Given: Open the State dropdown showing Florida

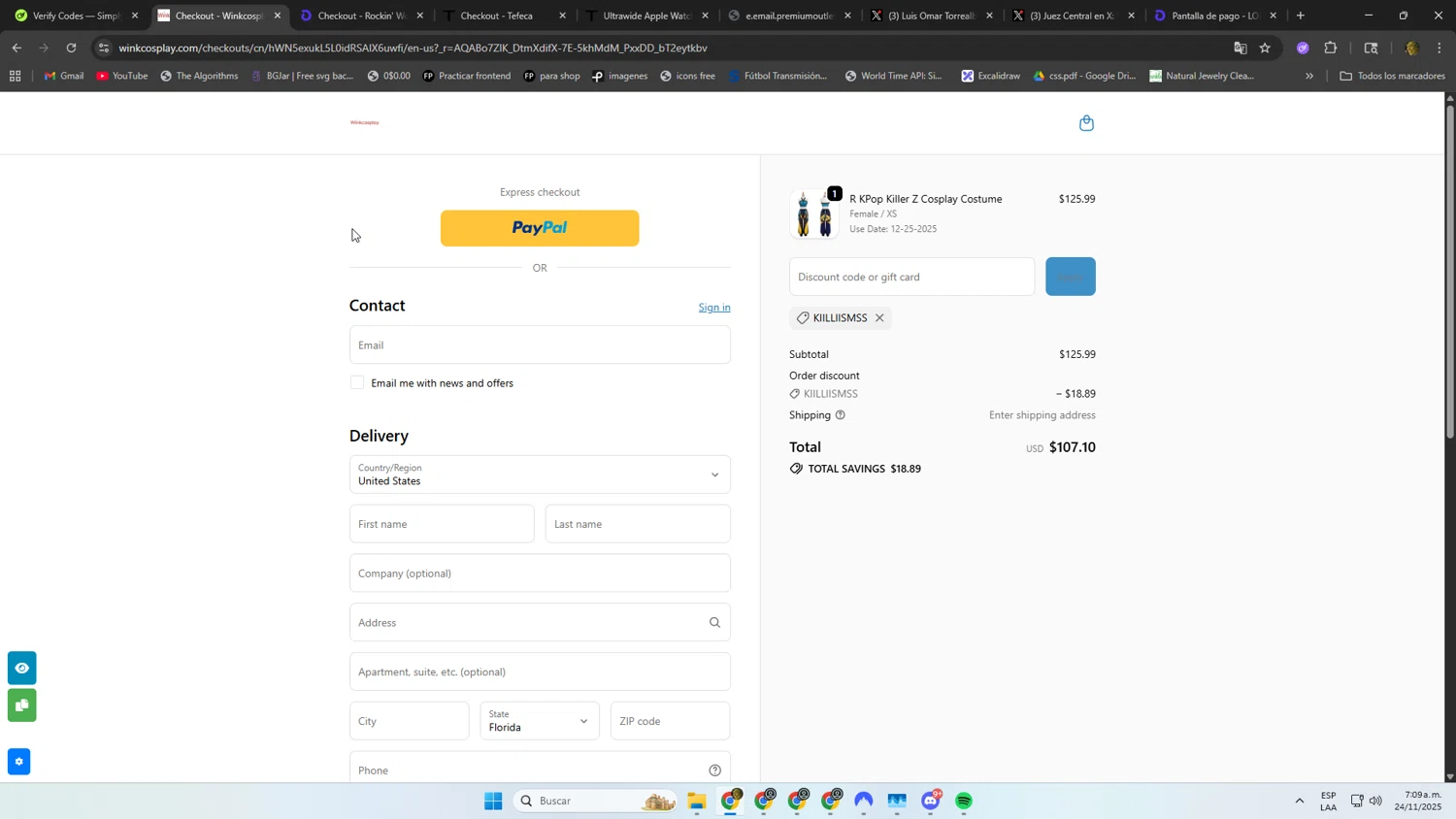Looking at the screenshot, I should (540, 721).
